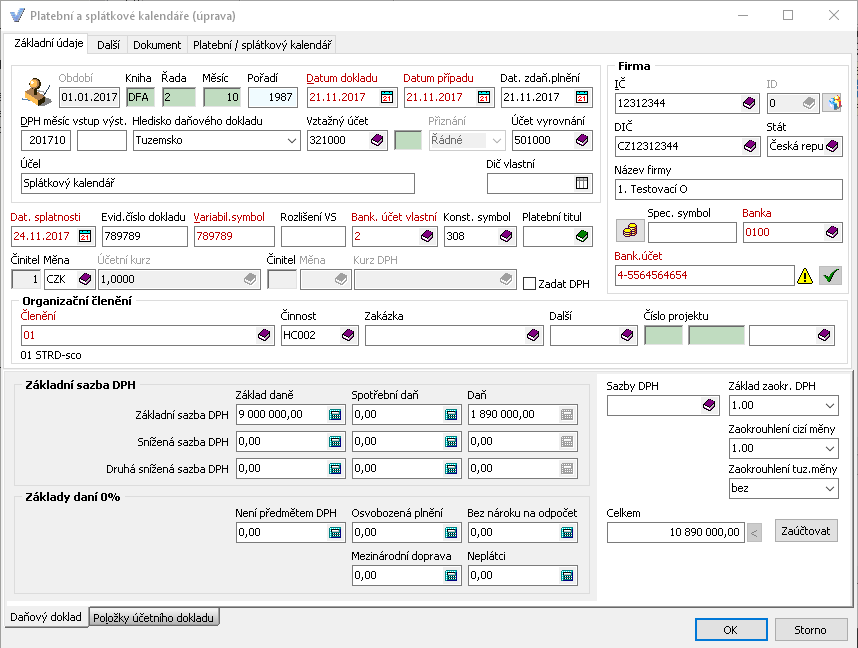Click the Rozlišení VS field
Screen dimensions: 858x648
click(x=314, y=236)
